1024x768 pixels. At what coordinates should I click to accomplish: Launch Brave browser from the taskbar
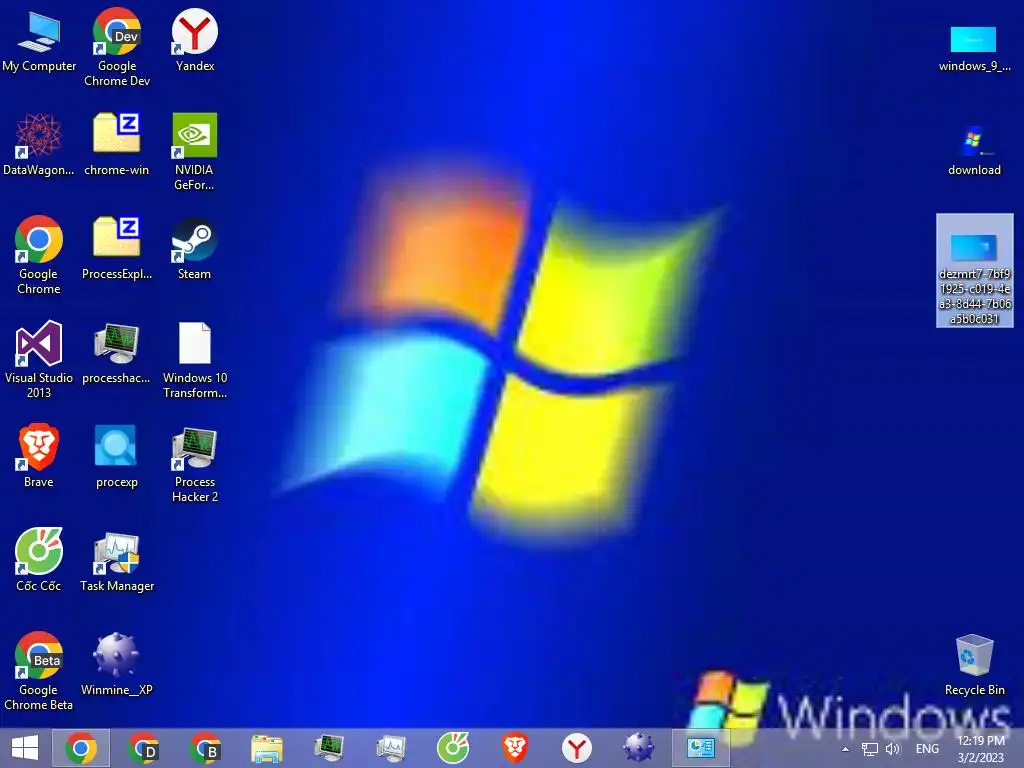515,748
